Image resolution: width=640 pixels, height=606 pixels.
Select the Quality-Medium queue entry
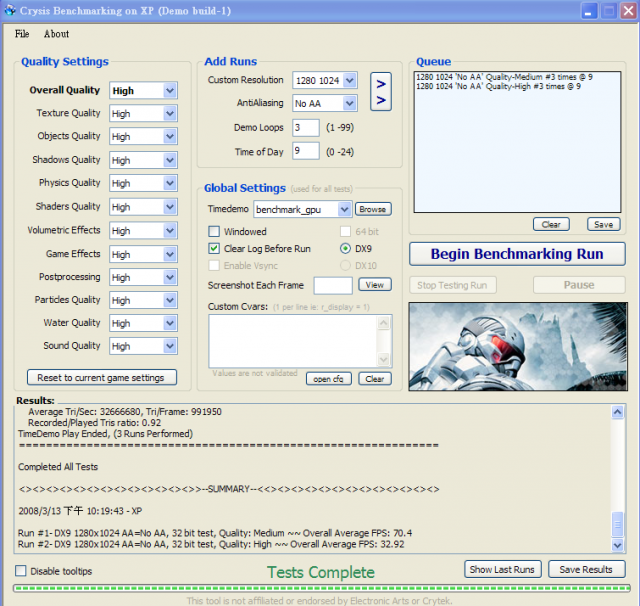click(504, 77)
